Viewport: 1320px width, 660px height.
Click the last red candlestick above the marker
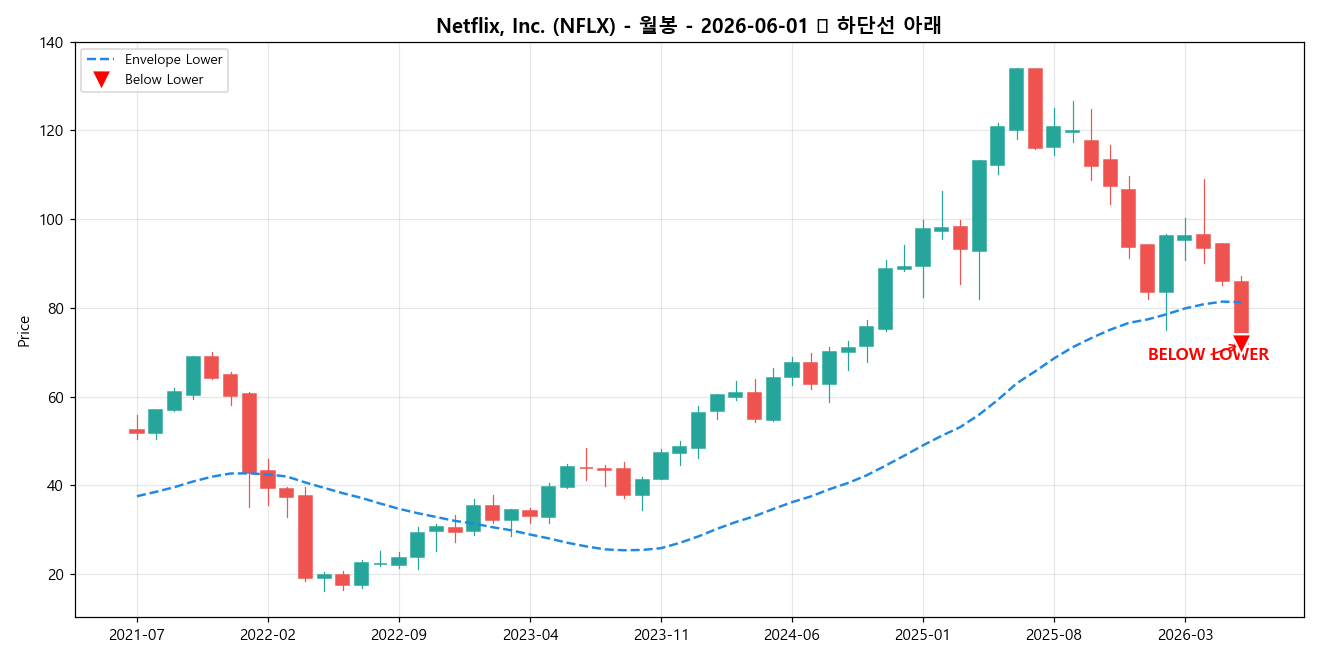point(1241,307)
